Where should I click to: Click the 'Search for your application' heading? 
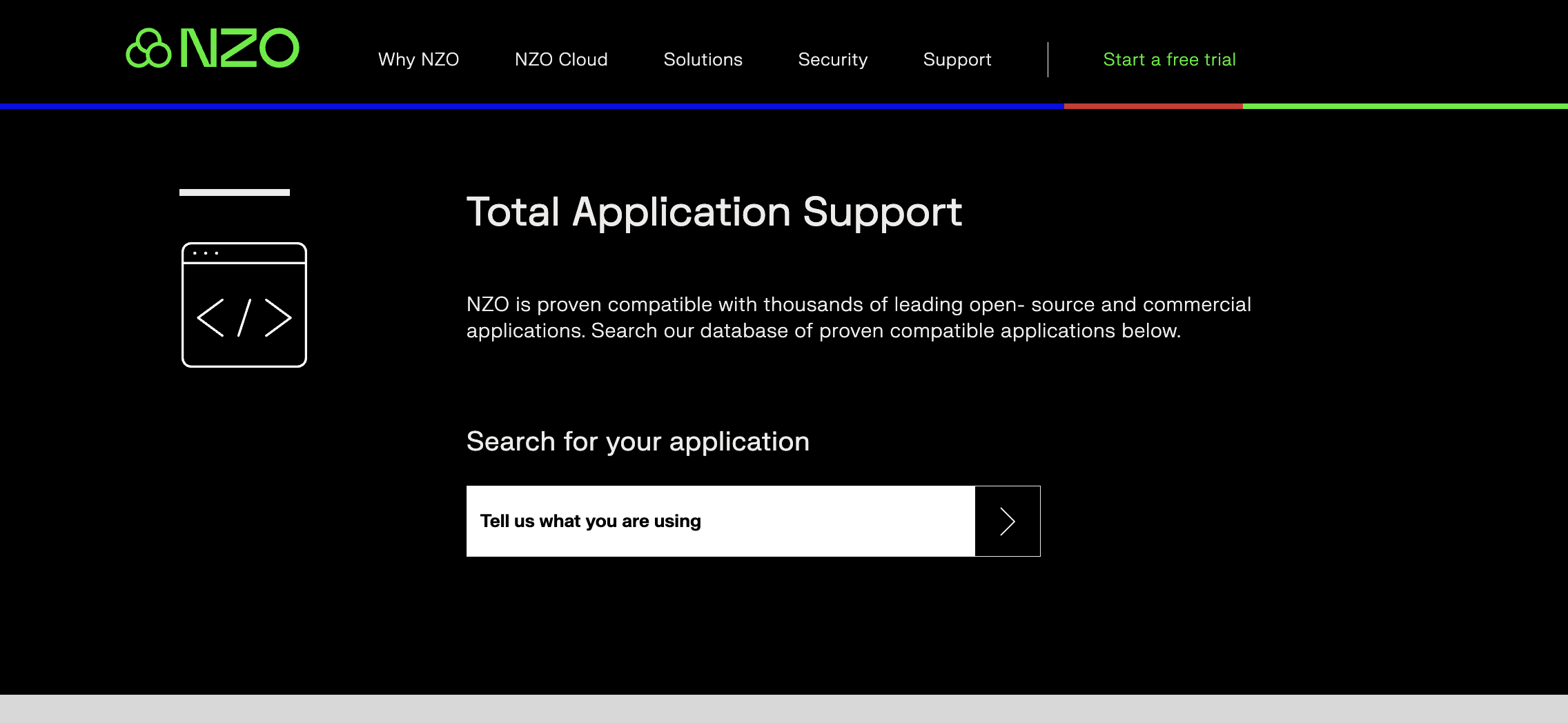click(x=638, y=442)
